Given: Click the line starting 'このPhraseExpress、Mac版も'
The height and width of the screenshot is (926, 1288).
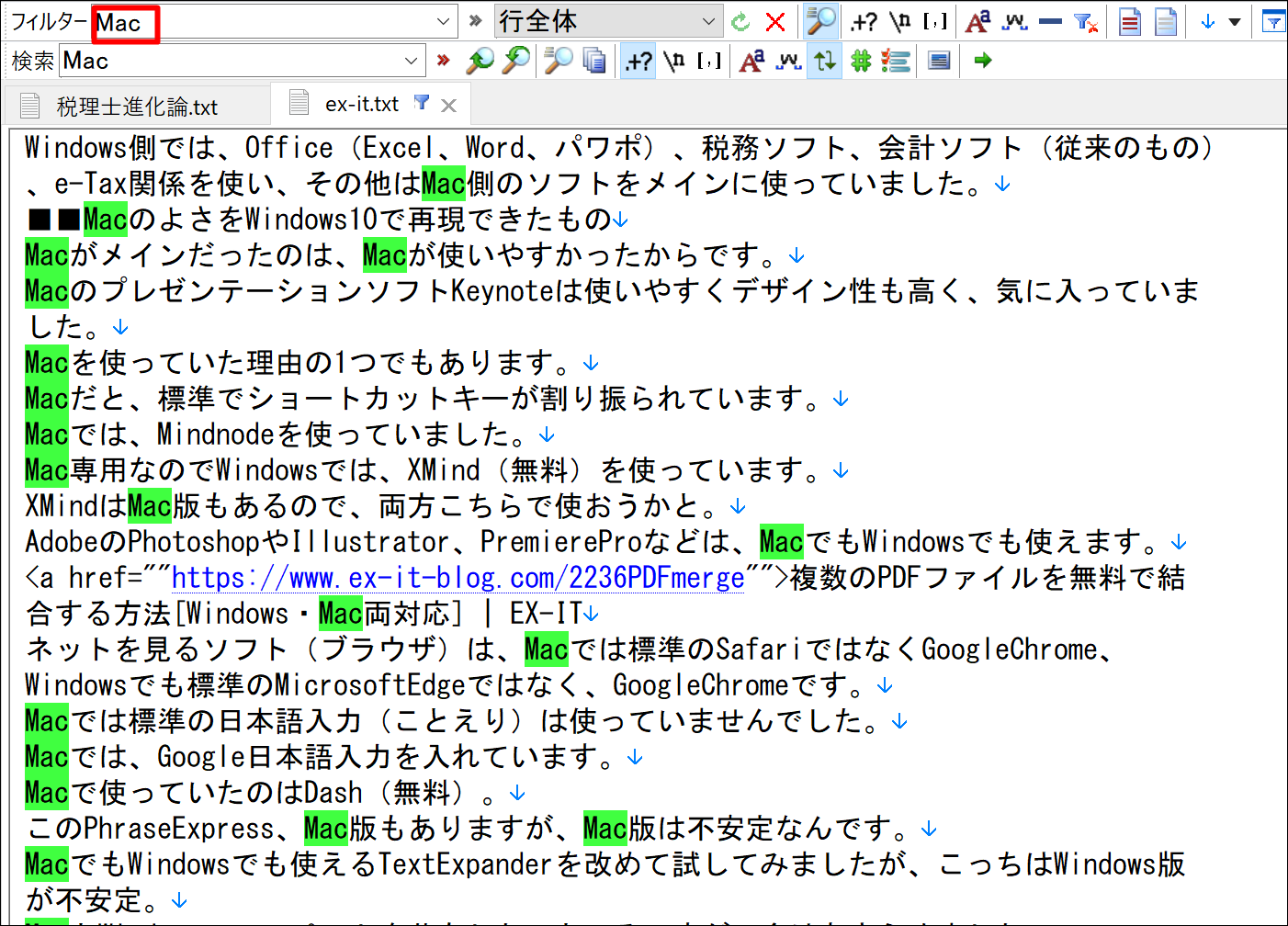Looking at the screenshot, I should click(x=472, y=828).
